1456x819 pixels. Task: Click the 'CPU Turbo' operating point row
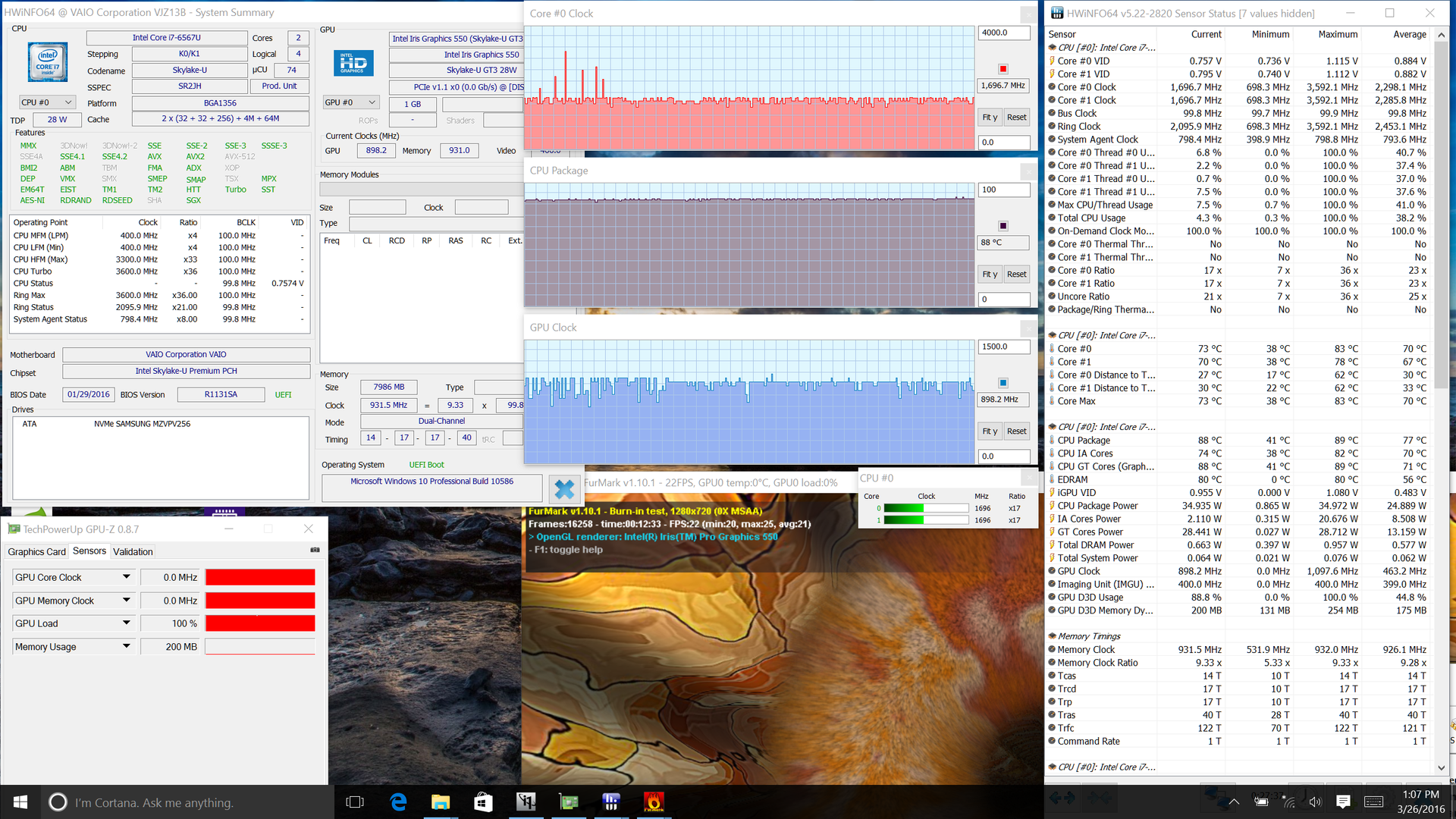tap(159, 271)
